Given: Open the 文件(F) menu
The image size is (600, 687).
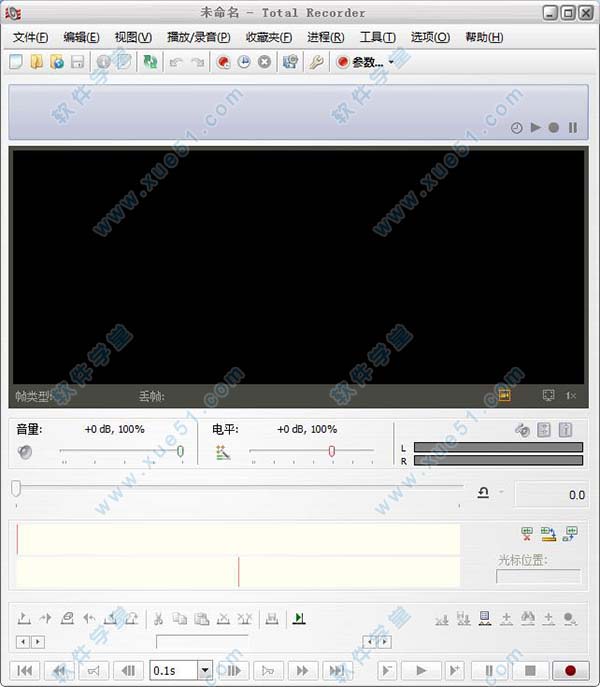Looking at the screenshot, I should [x=30, y=37].
